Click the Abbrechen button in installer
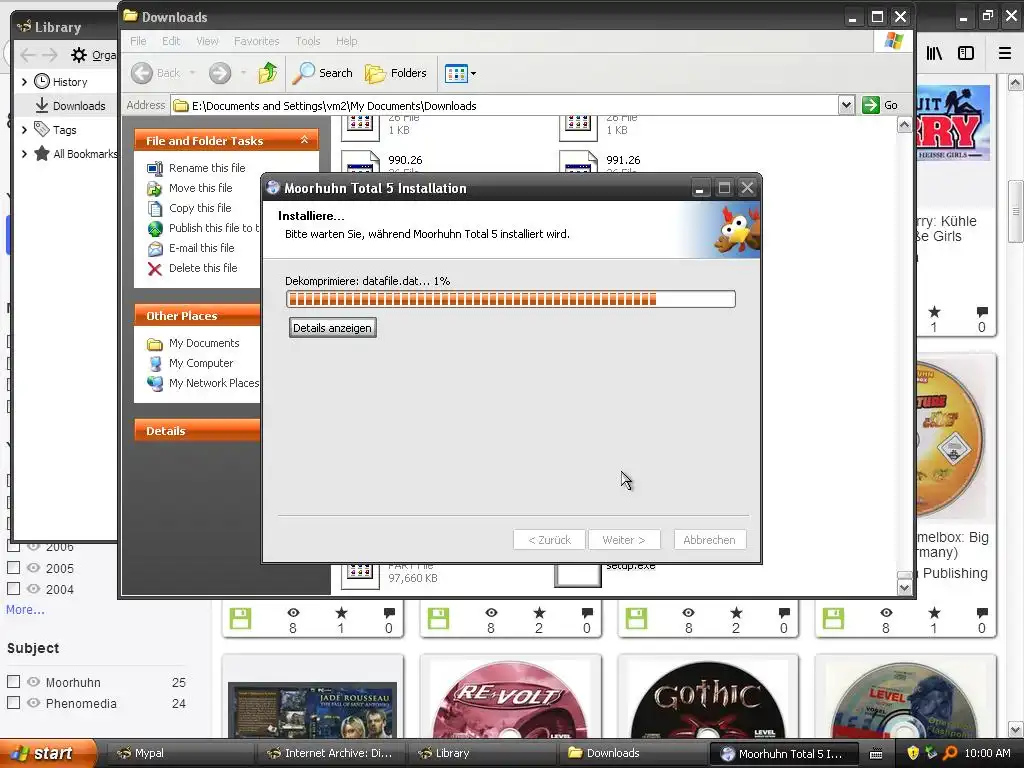Screen dimensions: 1024x768 709,540
